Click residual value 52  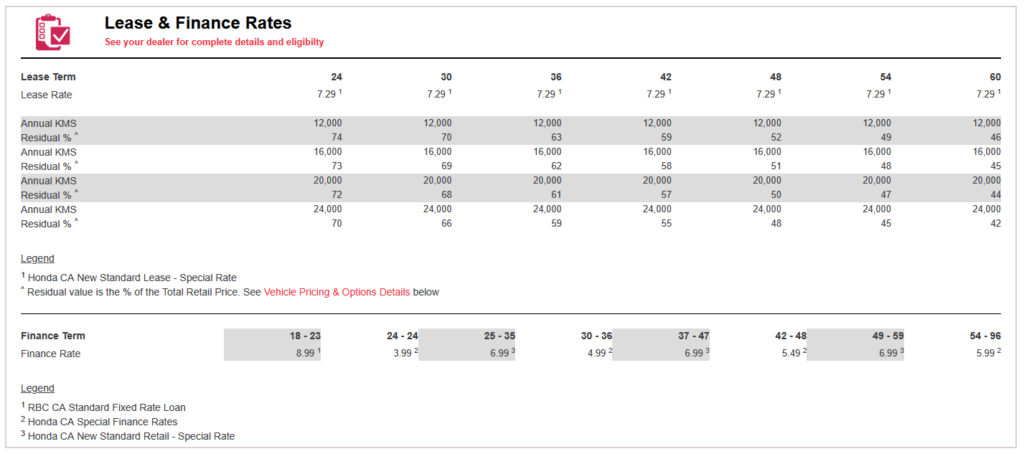775,137
